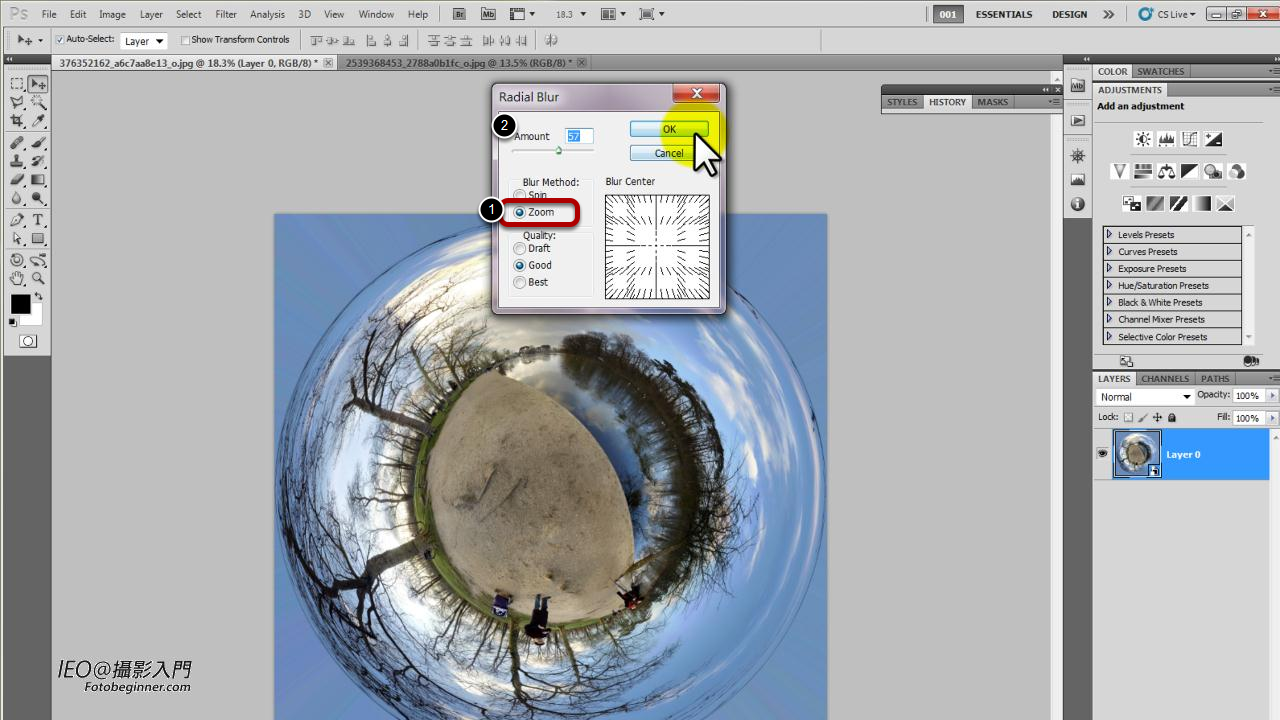Open the Analysis menu

(267, 14)
